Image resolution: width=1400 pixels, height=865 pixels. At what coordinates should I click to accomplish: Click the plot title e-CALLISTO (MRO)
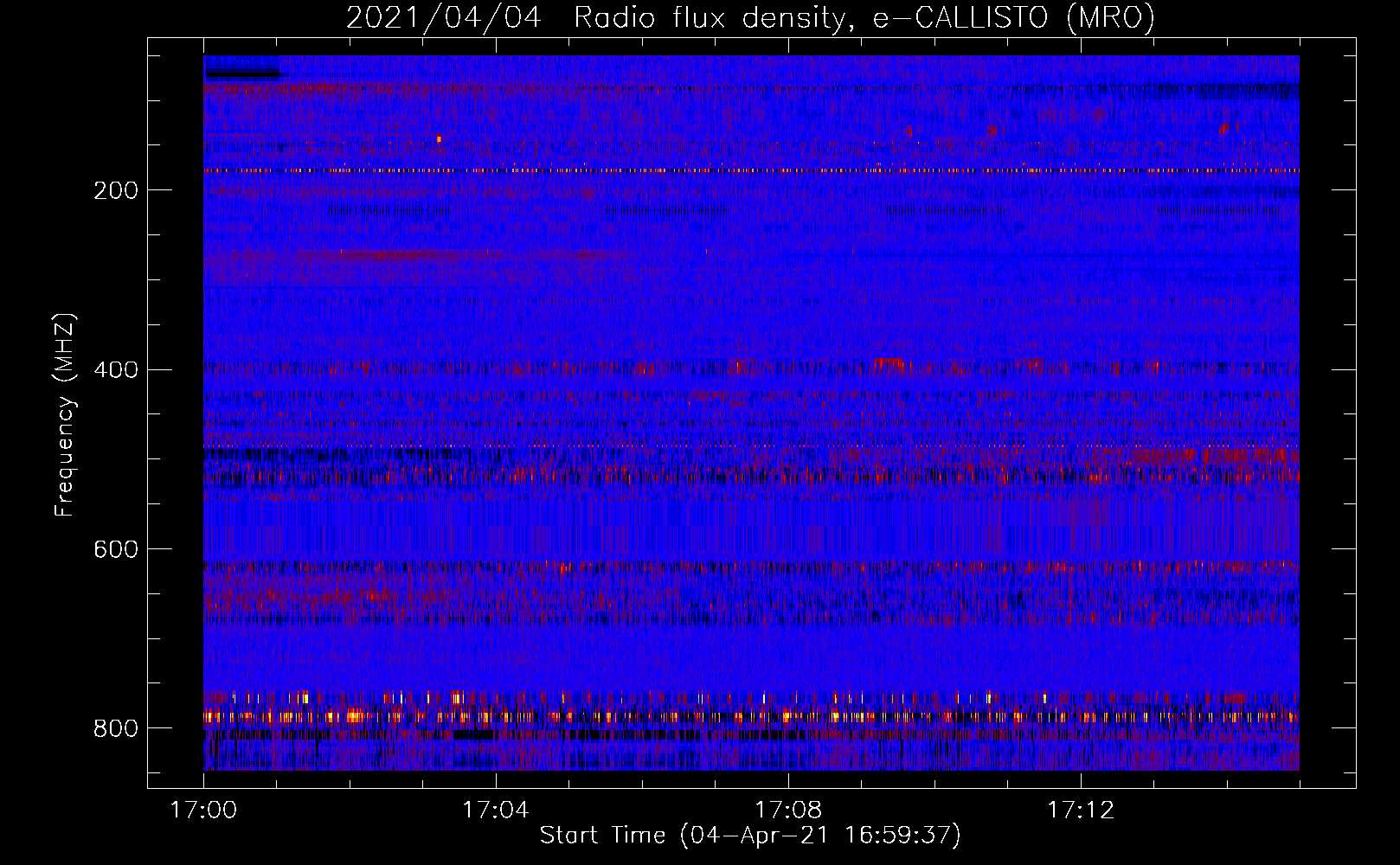[x=1013, y=18]
